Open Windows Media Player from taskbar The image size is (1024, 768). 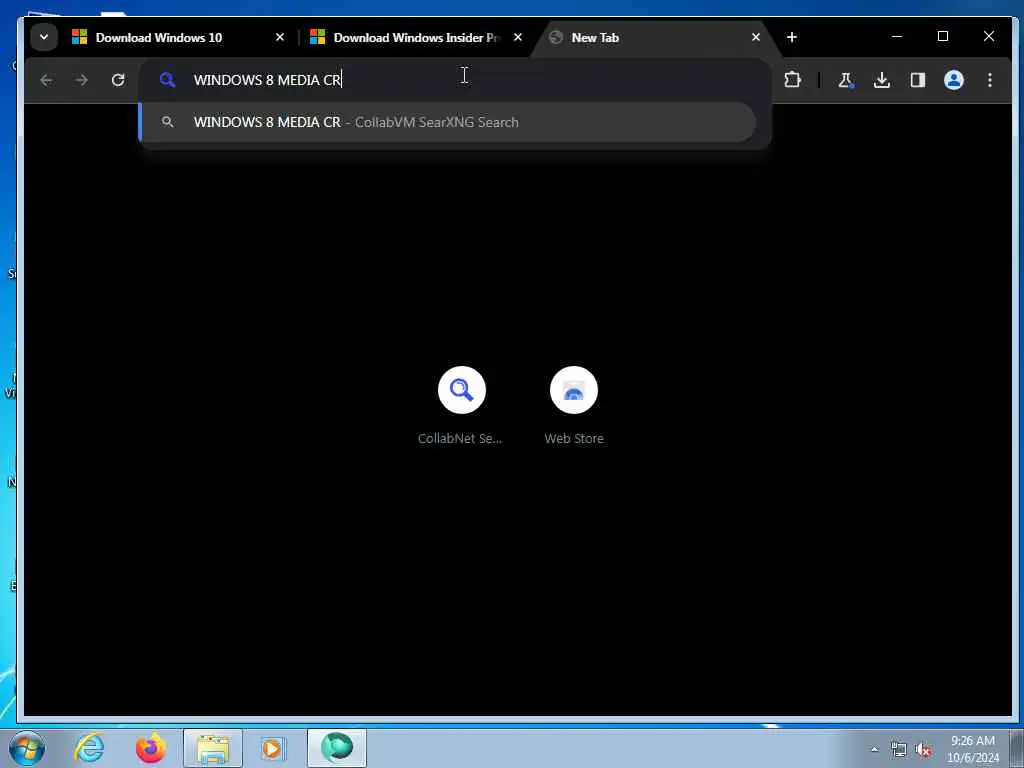coord(273,748)
